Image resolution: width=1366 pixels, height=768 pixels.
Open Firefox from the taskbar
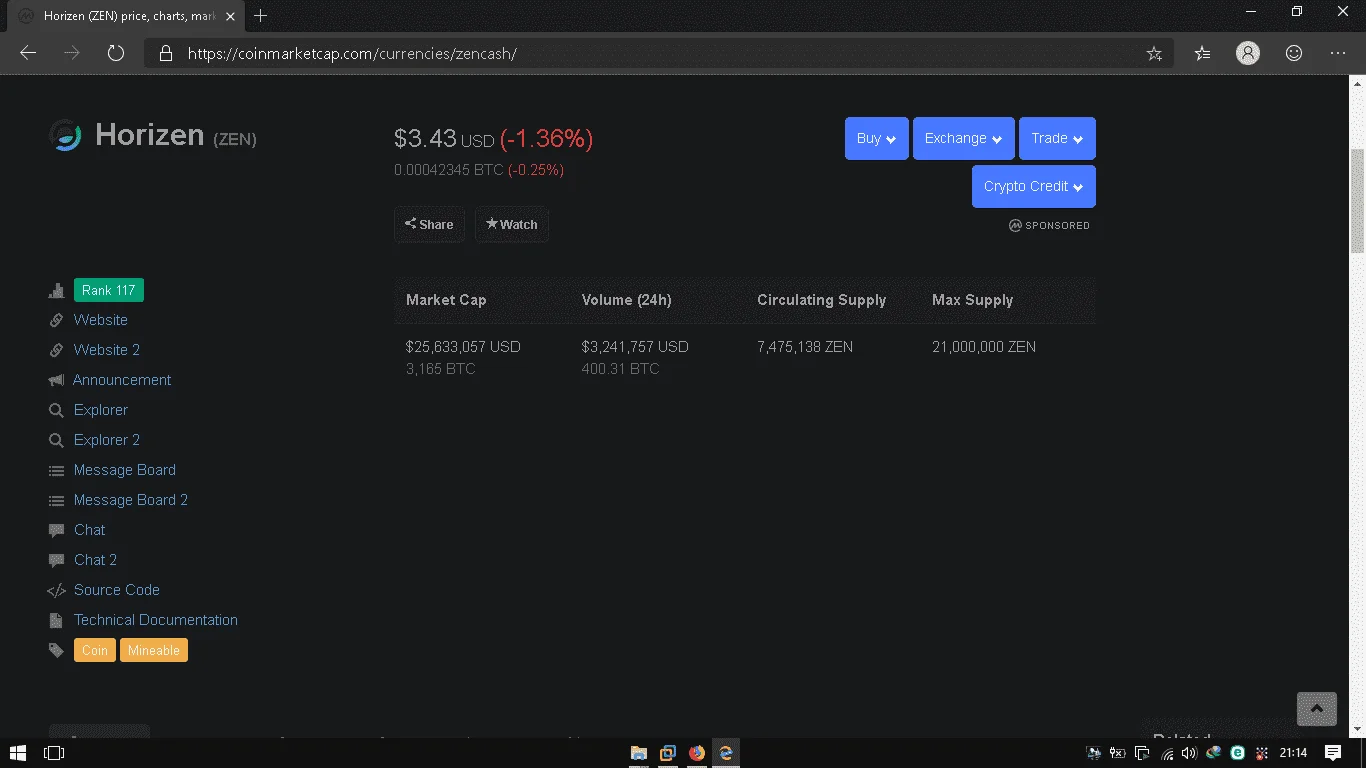[697, 753]
